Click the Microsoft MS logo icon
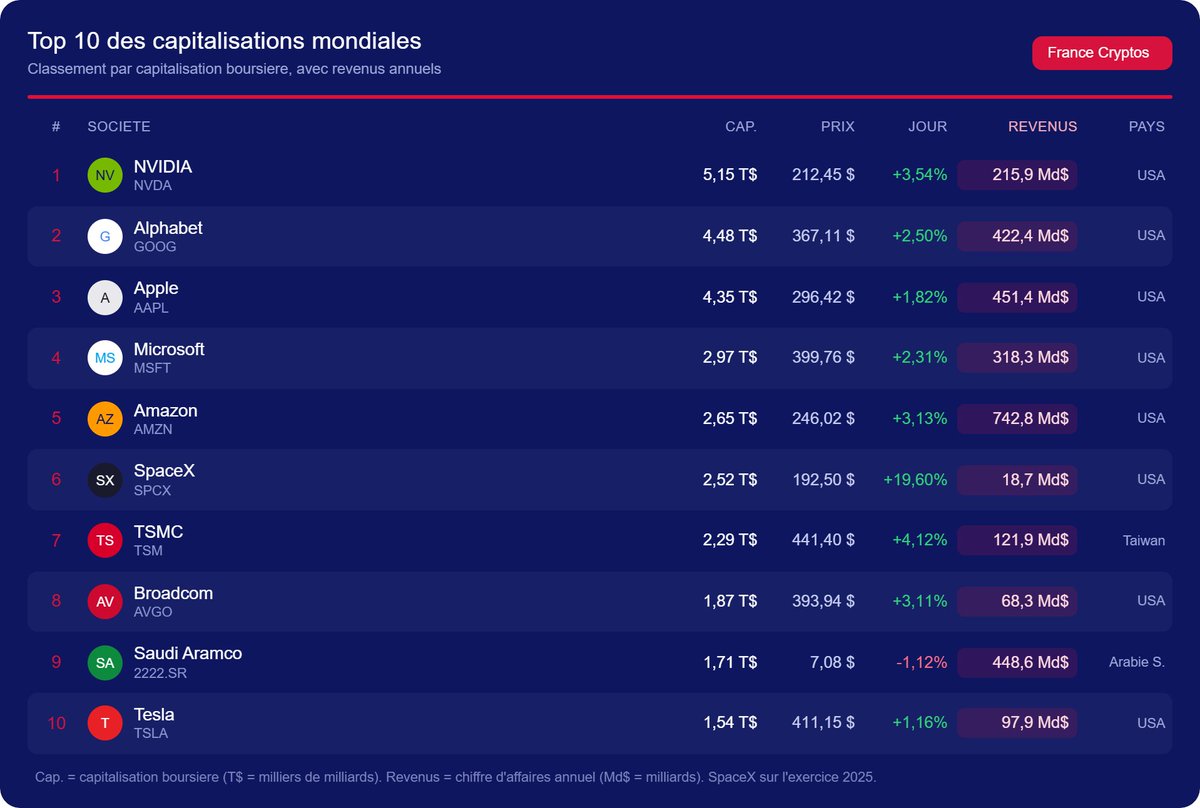The width and height of the screenshot is (1200, 808). pos(105,358)
